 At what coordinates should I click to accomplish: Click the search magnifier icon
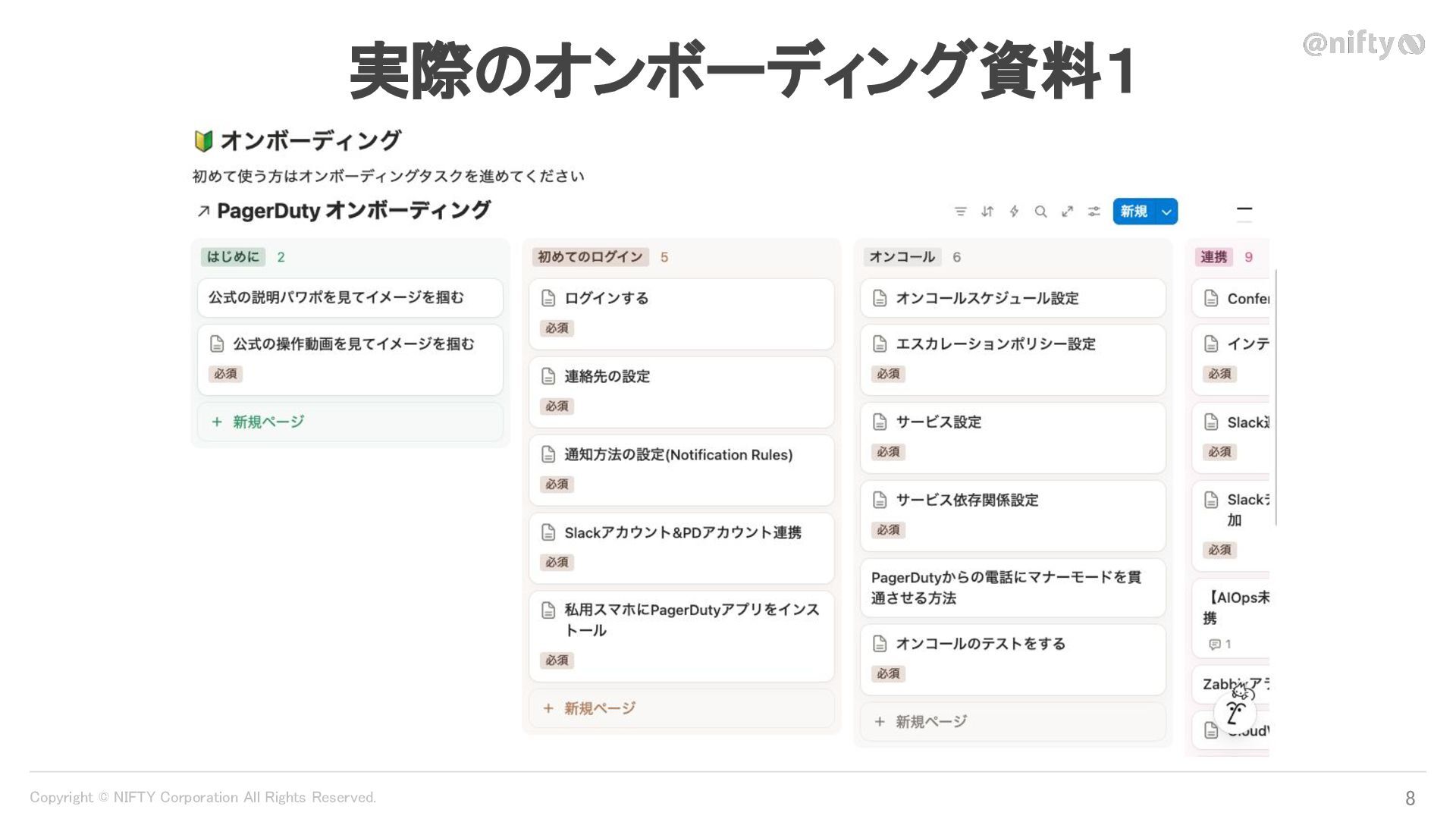click(1040, 212)
